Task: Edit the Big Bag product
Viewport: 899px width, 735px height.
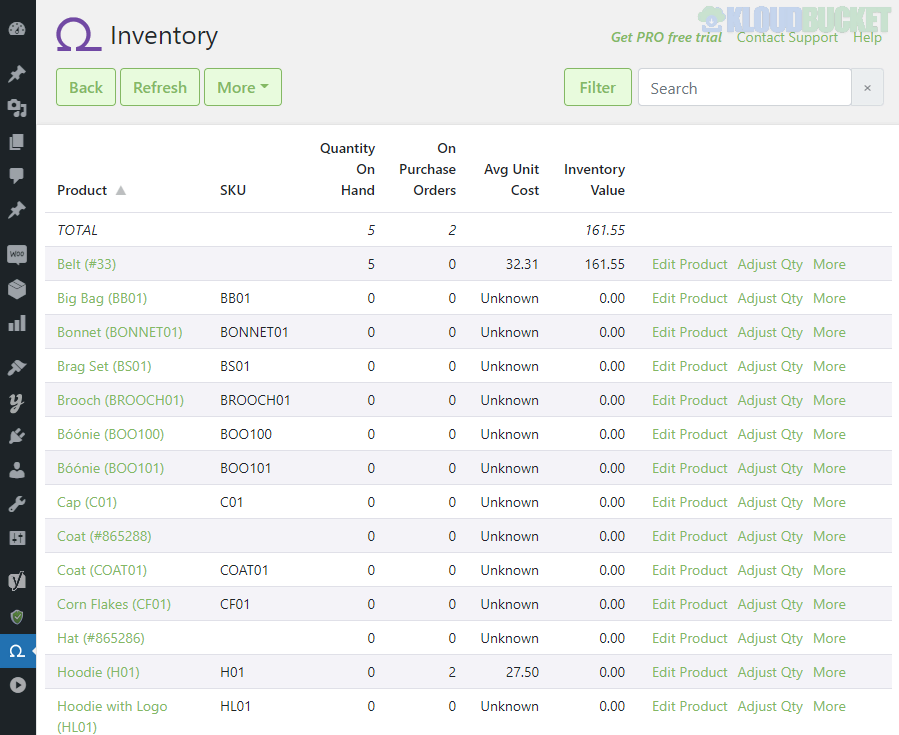Action: [689, 298]
